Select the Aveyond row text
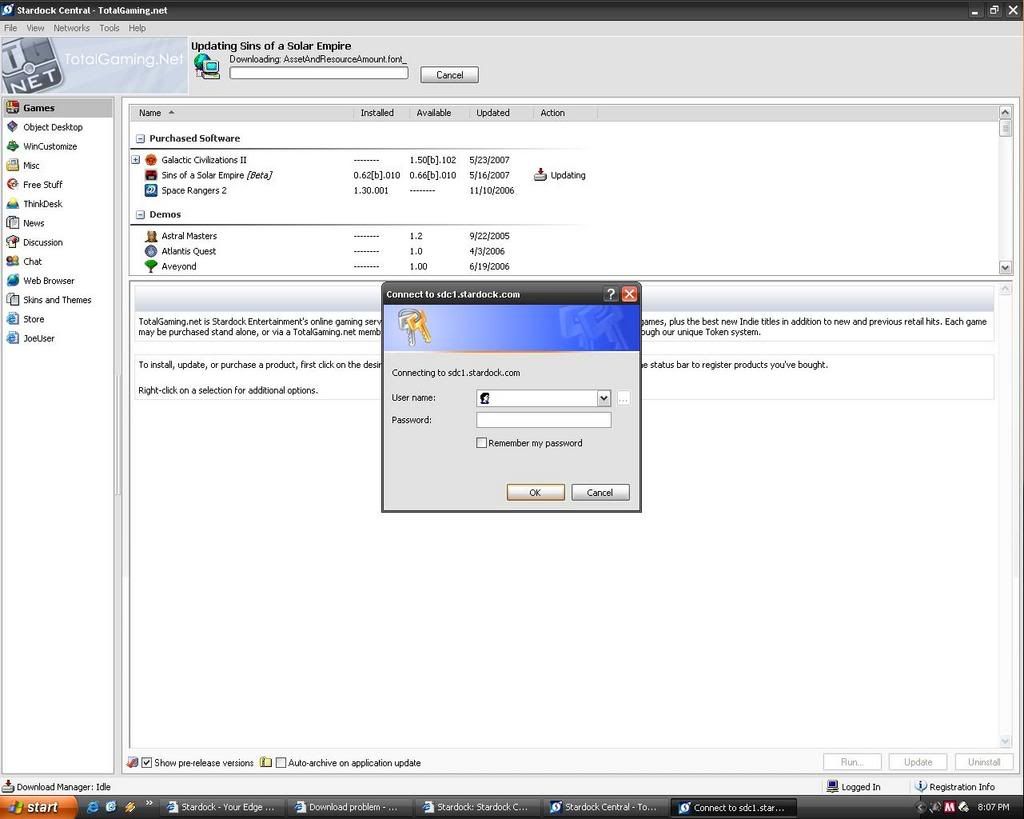The image size is (1024, 819). click(179, 266)
